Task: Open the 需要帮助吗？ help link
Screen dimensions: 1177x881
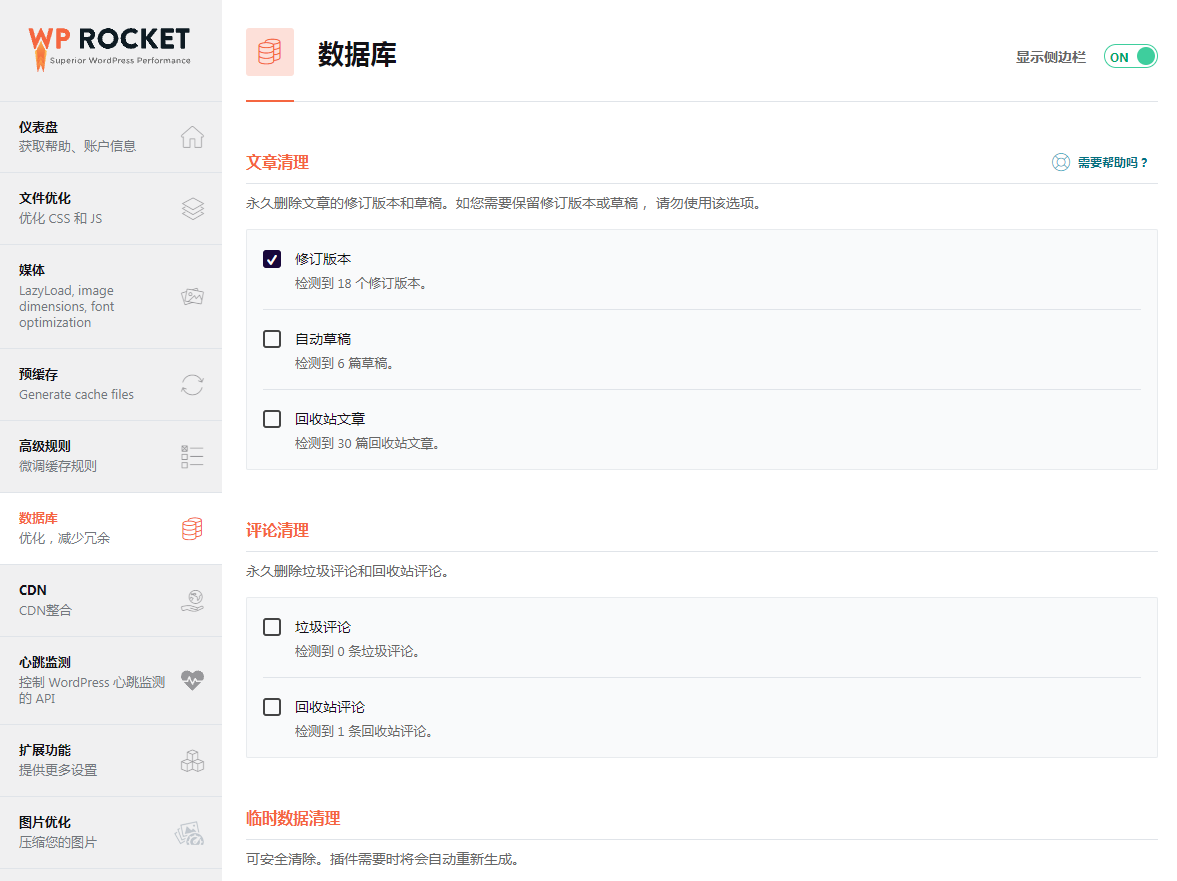Action: (x=1100, y=162)
